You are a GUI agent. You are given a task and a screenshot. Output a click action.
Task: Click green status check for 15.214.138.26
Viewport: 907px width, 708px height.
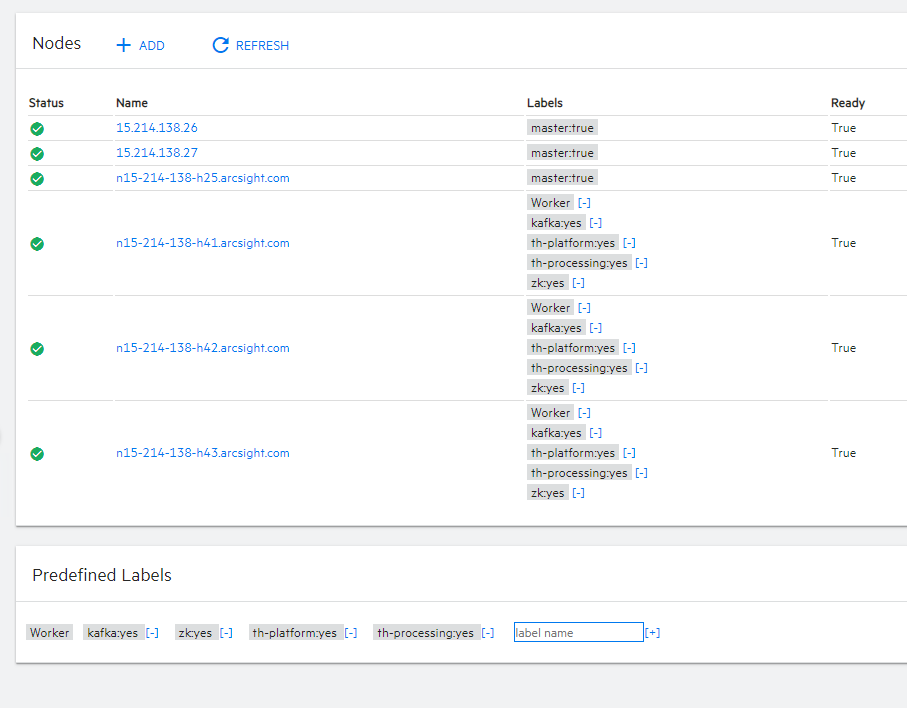click(37, 128)
